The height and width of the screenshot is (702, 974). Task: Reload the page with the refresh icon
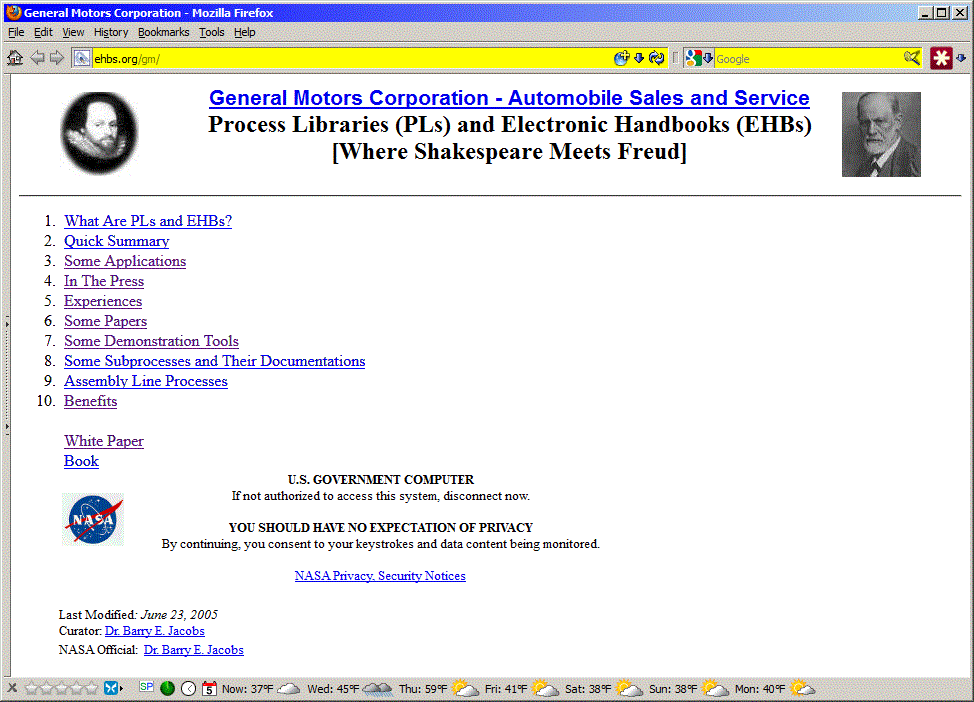[657, 58]
